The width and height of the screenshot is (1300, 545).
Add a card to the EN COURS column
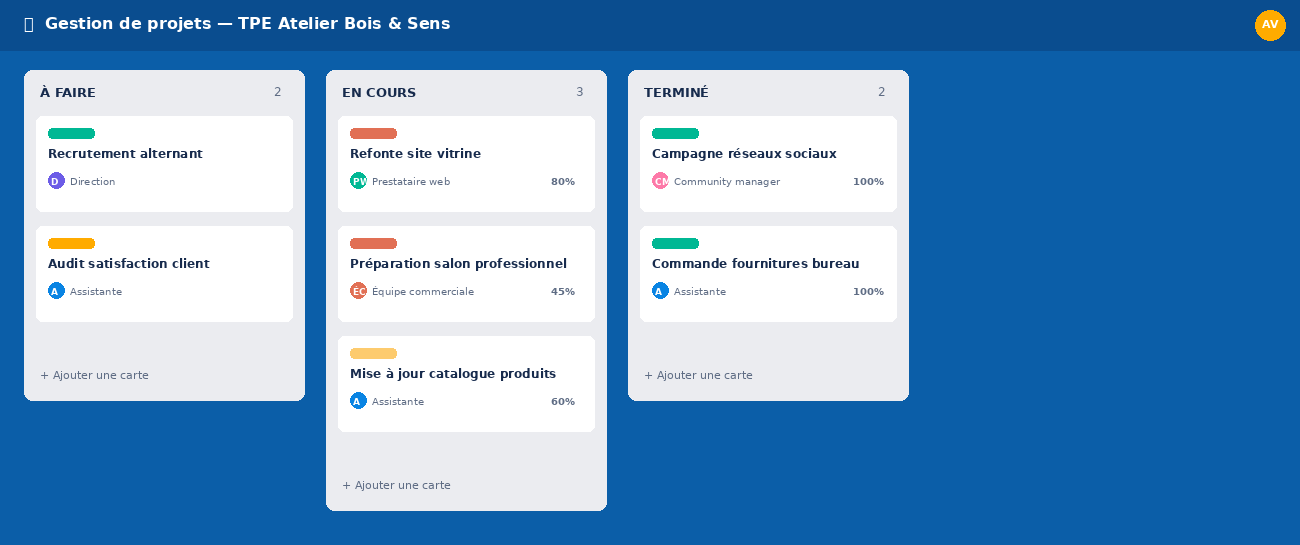tap(396, 485)
